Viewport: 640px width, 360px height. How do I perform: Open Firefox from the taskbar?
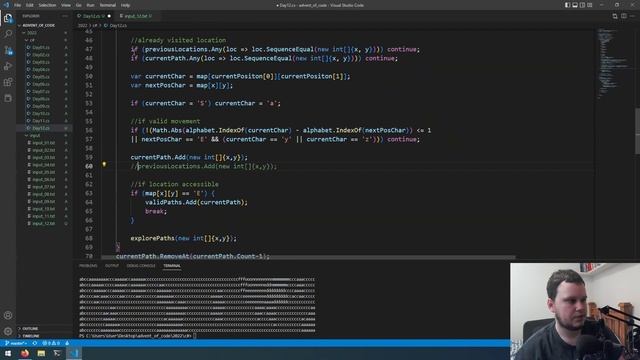(x=24, y=353)
